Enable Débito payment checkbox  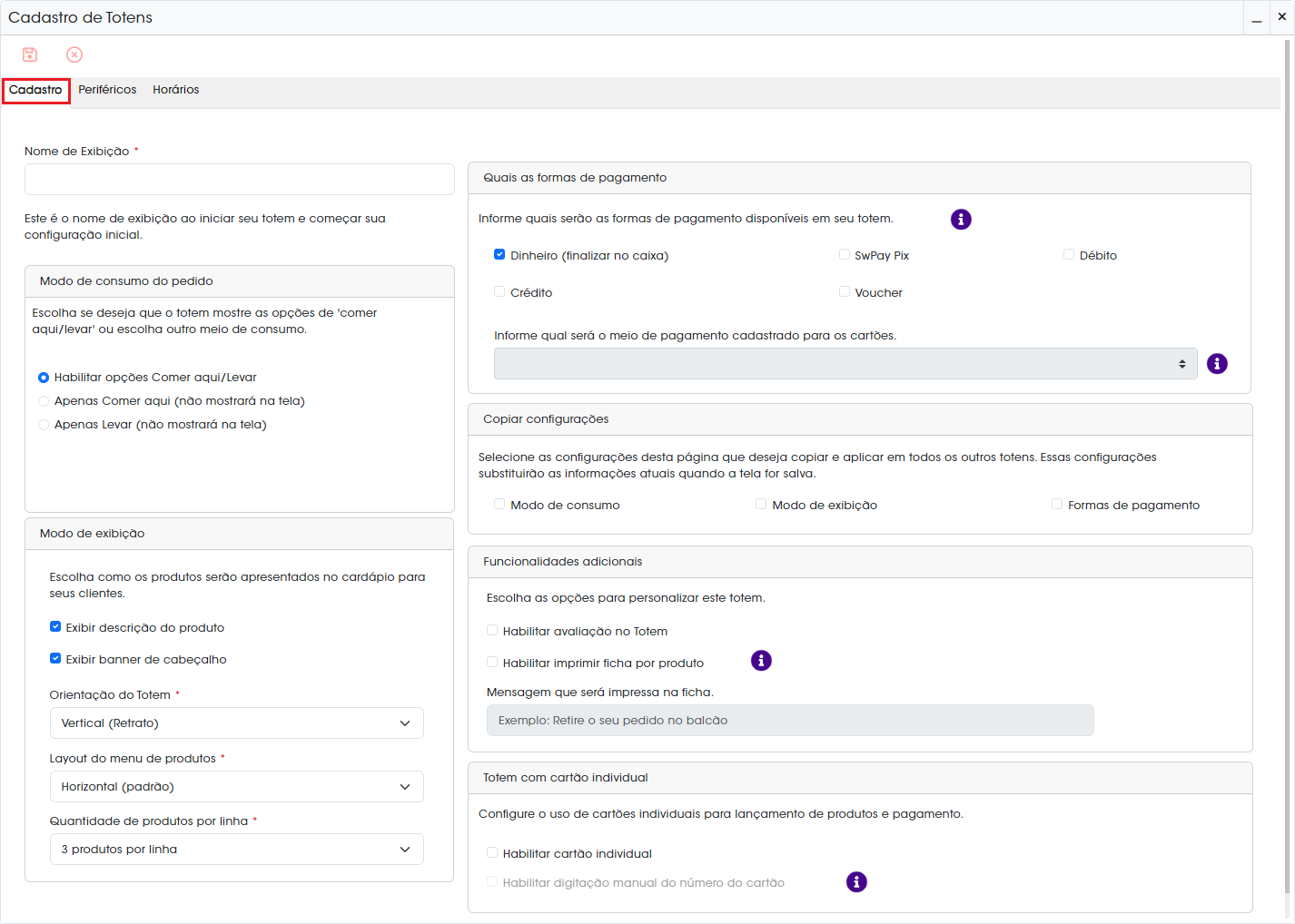(x=1069, y=255)
